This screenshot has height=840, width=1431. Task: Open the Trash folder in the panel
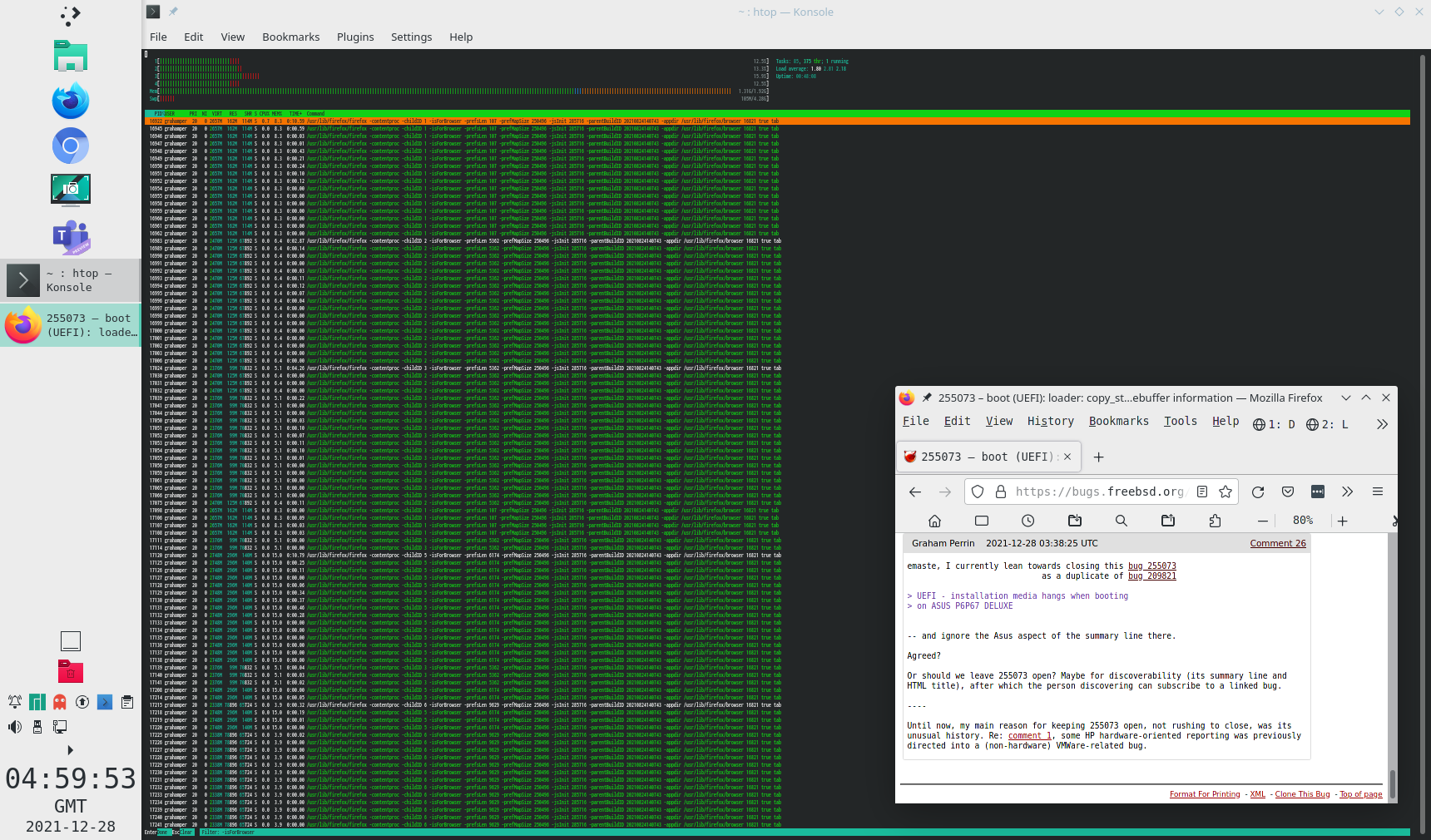[x=71, y=671]
